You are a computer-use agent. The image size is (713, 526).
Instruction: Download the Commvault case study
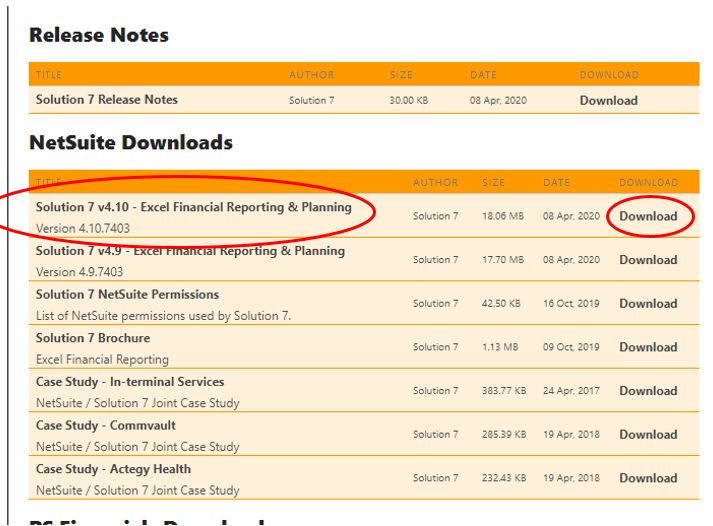tap(648, 434)
